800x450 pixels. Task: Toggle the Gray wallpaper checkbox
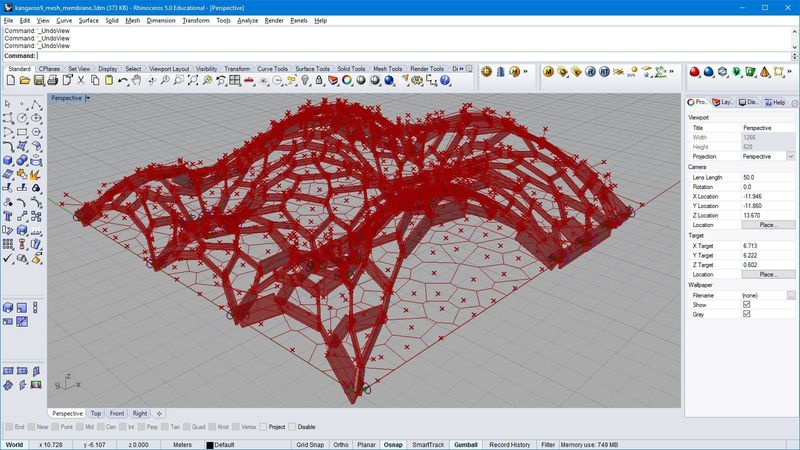click(x=746, y=314)
